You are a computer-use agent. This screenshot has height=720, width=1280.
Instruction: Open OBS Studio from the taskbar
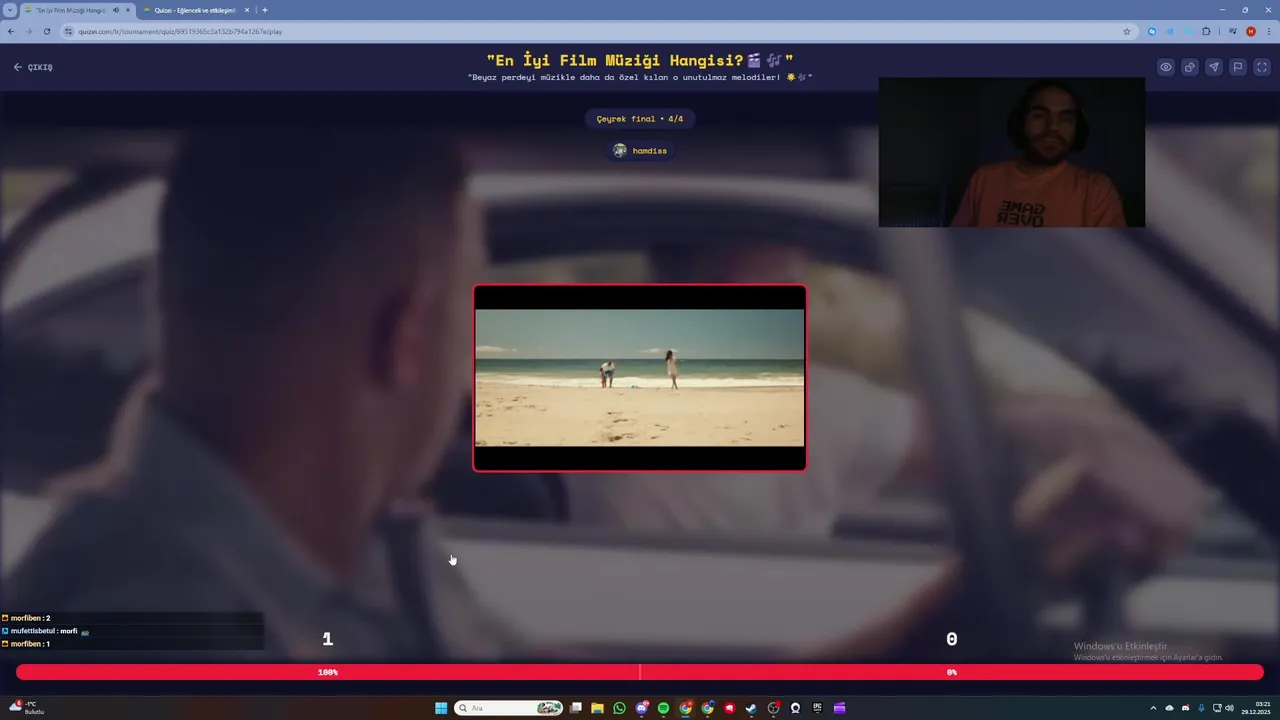click(773, 708)
